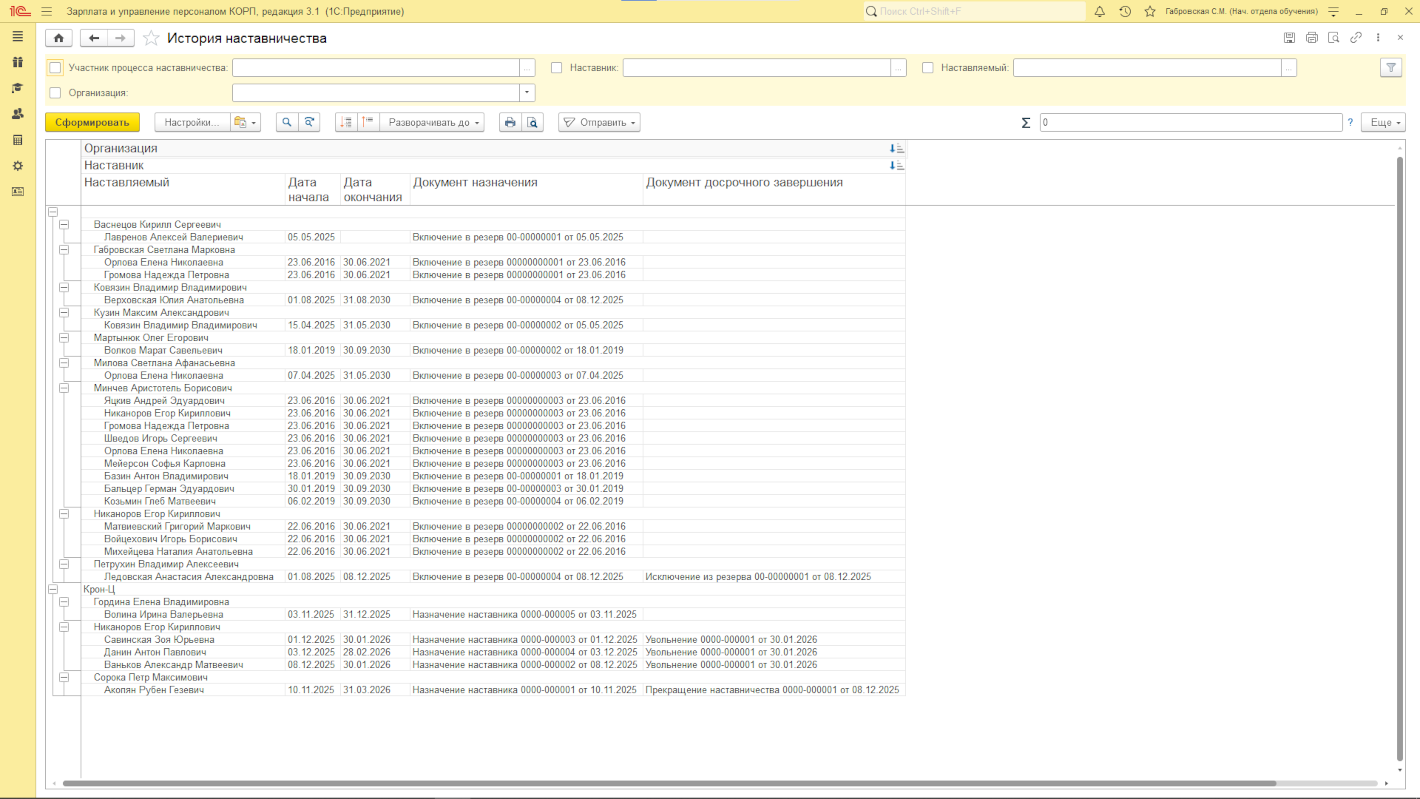1420x799 pixels.
Task: Open history clock icon in title bar
Action: [x=1125, y=11]
